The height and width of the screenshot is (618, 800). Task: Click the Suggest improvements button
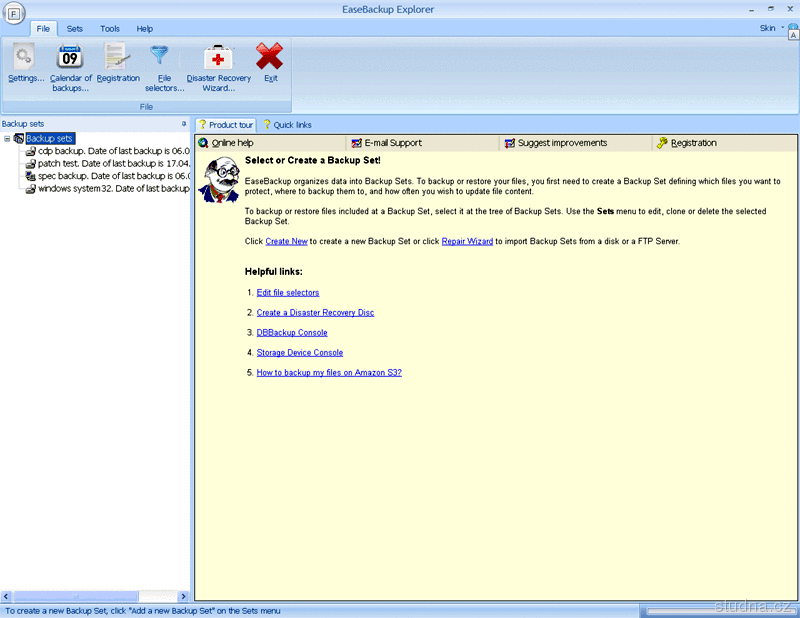(576, 143)
